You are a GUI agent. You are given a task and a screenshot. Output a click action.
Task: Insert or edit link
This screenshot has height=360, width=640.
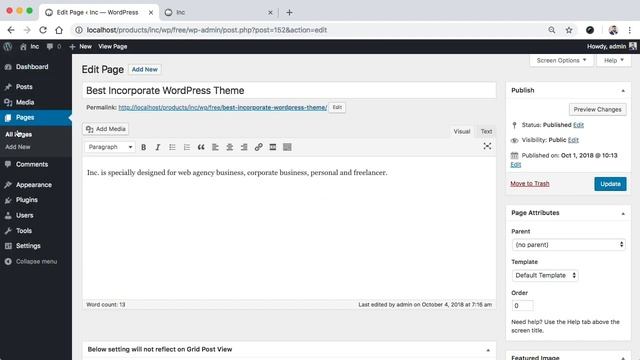pos(258,147)
